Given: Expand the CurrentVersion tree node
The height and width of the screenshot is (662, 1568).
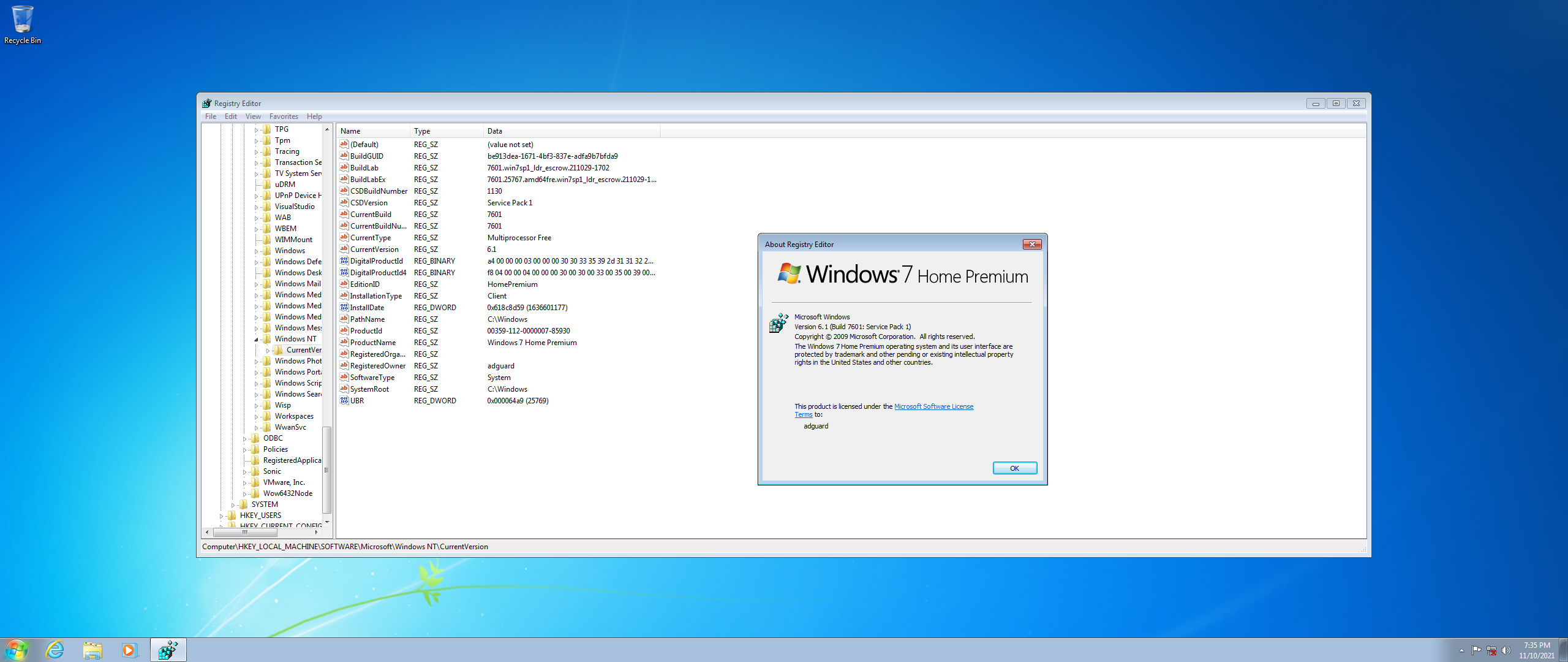Looking at the screenshot, I should point(268,350).
